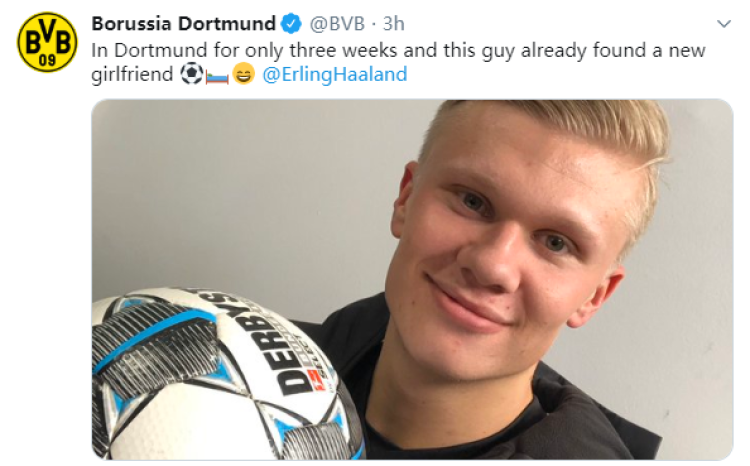Screen dimensions: 750x466
Task: Click the blue verified badge
Action: point(291,23)
